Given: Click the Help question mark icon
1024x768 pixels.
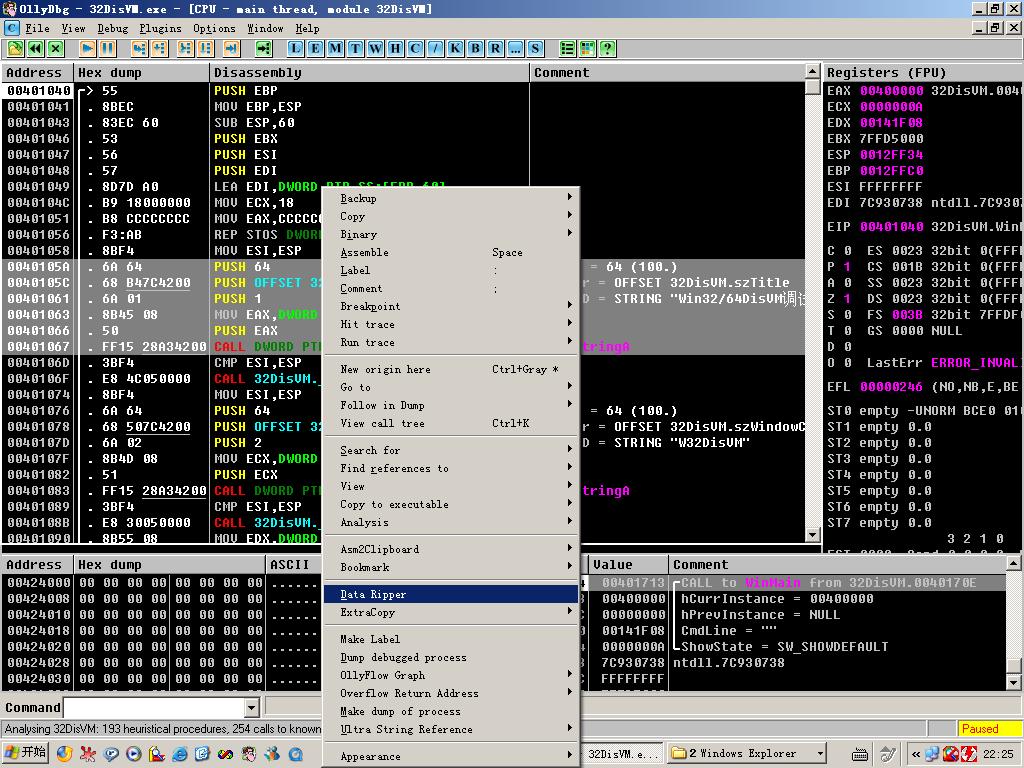Looking at the screenshot, I should (x=607, y=48).
